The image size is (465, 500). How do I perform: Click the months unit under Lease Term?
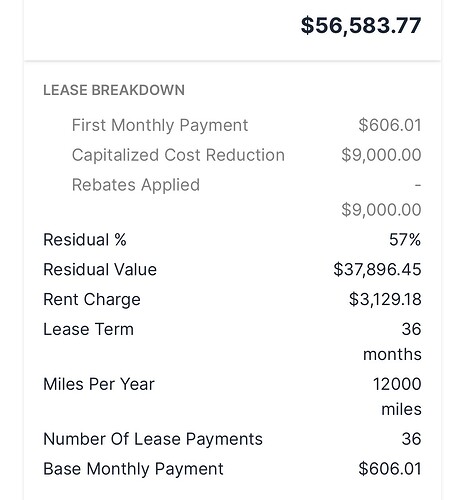click(392, 354)
